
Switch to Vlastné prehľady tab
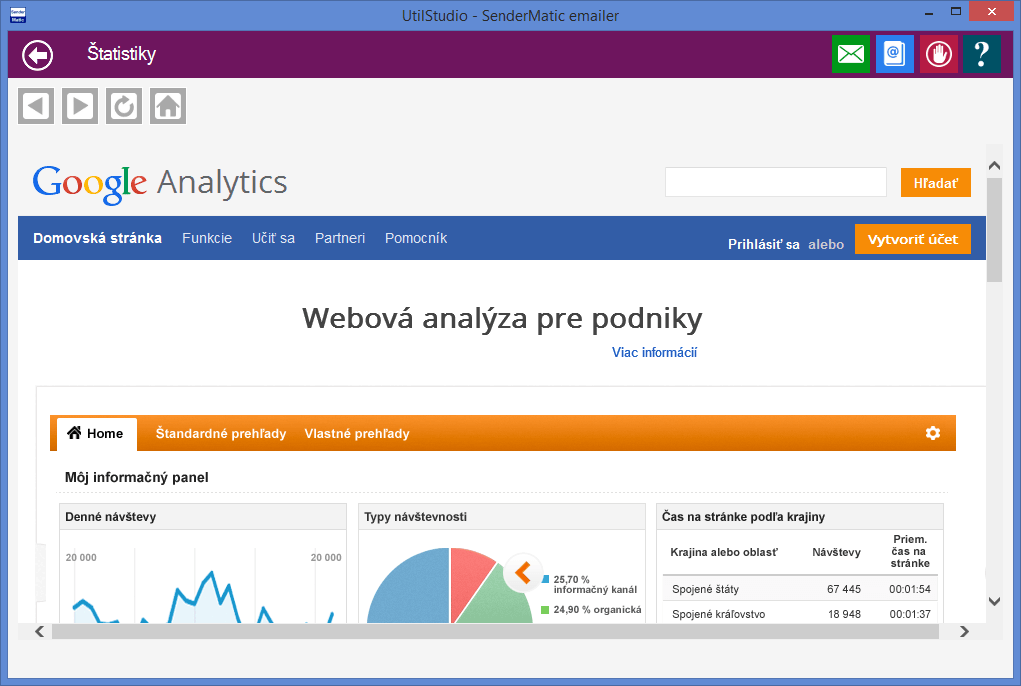click(357, 434)
